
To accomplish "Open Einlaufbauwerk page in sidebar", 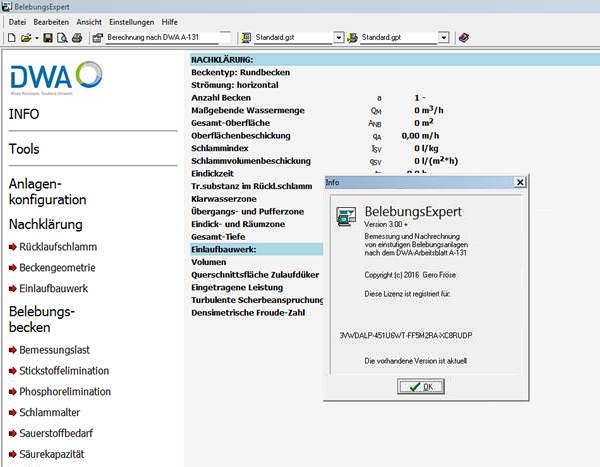I will pyautogui.click(x=54, y=288).
